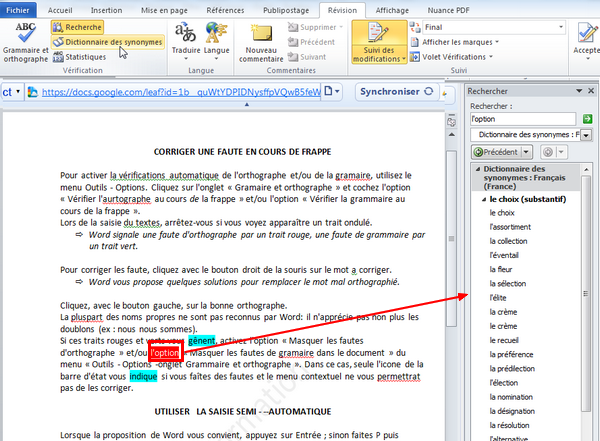Select synonym la prédilection
Viewport: 600px width, 441px height.
click(512, 369)
